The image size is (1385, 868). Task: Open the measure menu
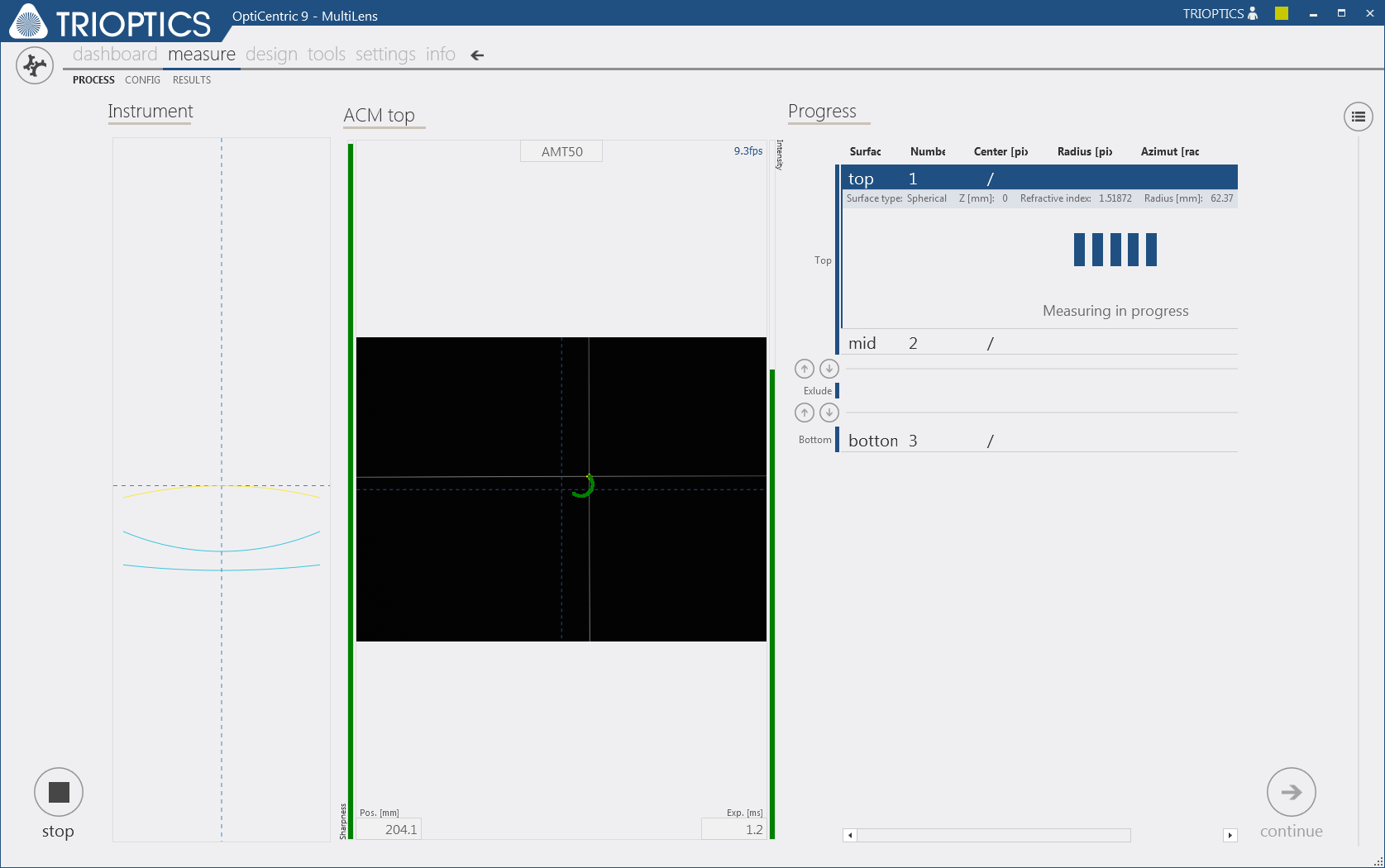(202, 55)
